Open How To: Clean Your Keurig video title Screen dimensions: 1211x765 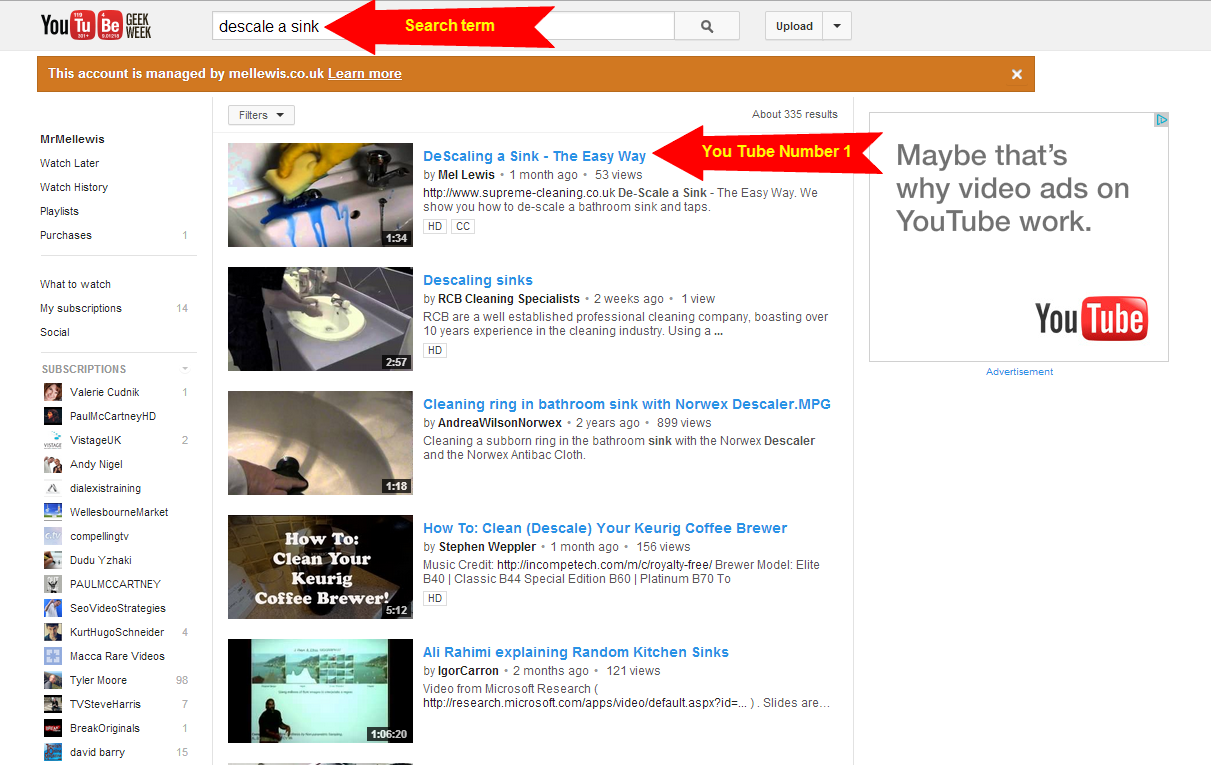click(605, 528)
